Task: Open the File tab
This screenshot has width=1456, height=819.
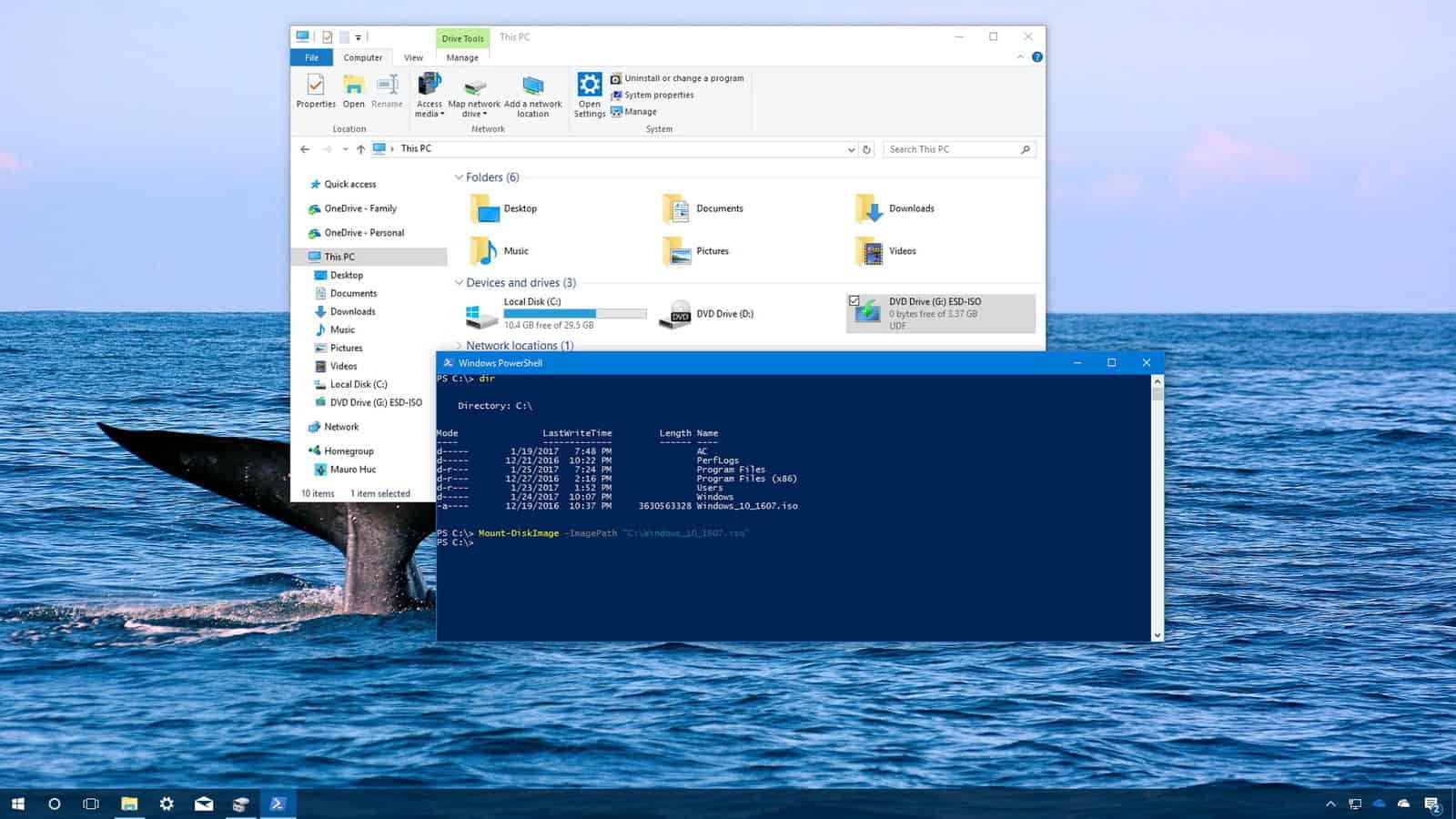Action: pos(312,57)
